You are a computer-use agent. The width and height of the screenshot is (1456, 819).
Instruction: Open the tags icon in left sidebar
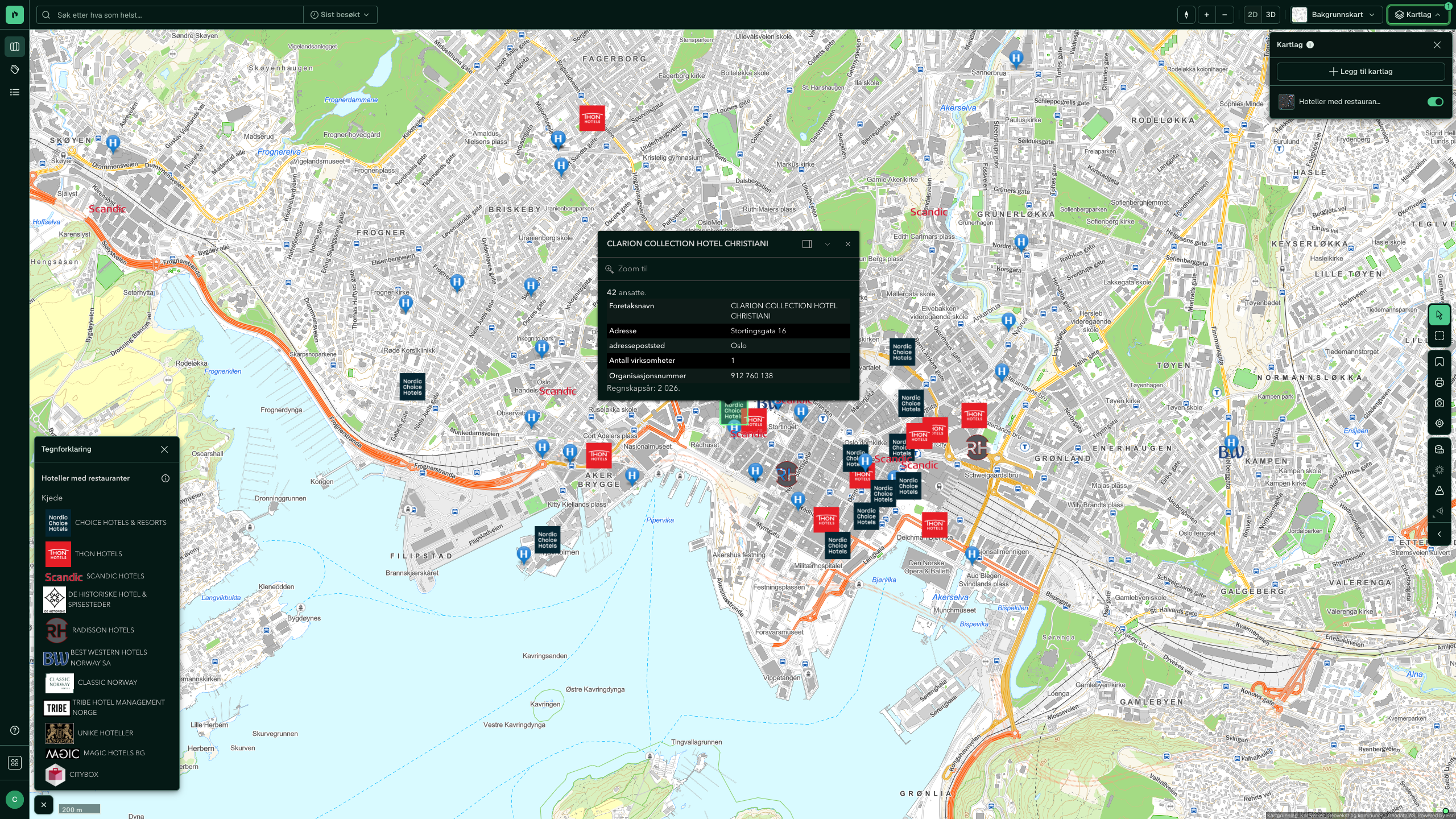click(x=15, y=69)
